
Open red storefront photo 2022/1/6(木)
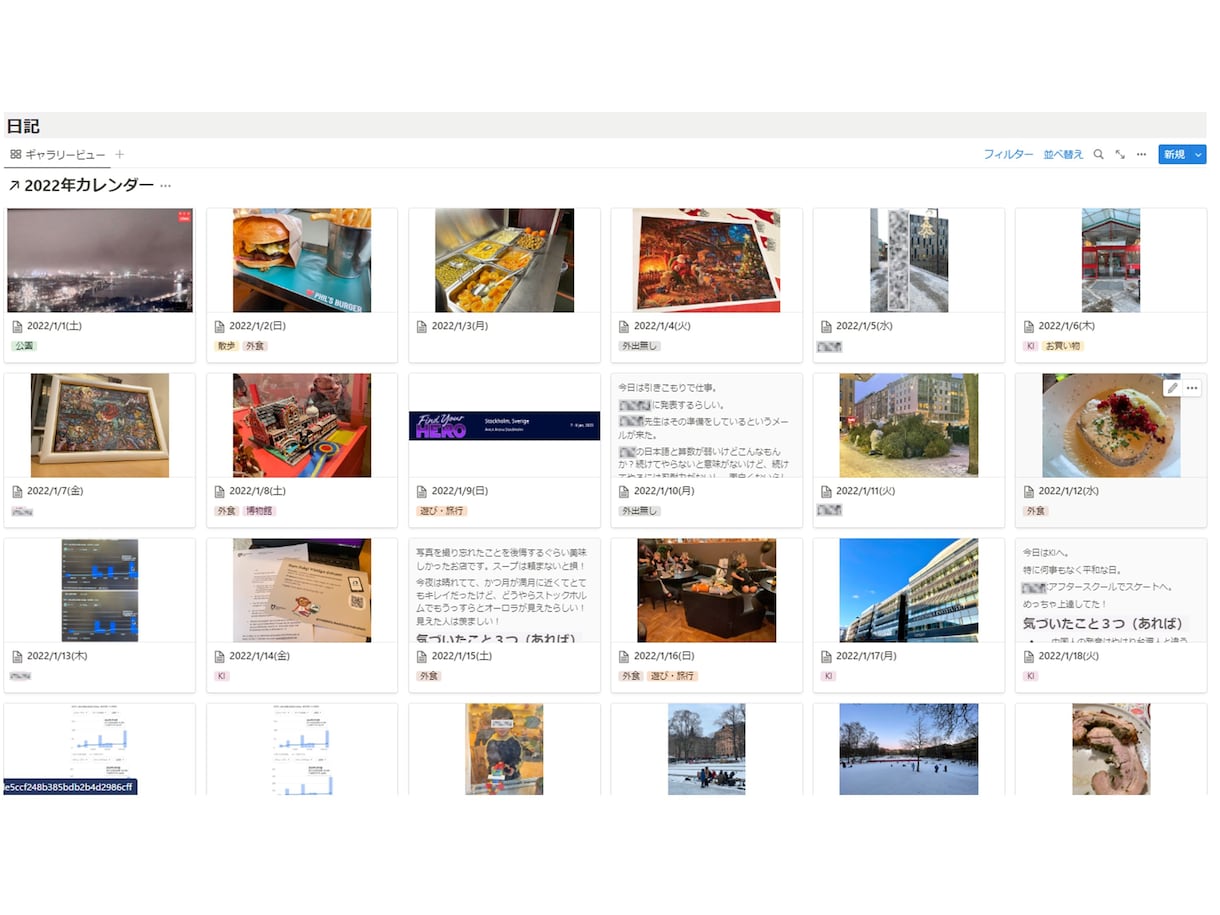tap(1111, 260)
